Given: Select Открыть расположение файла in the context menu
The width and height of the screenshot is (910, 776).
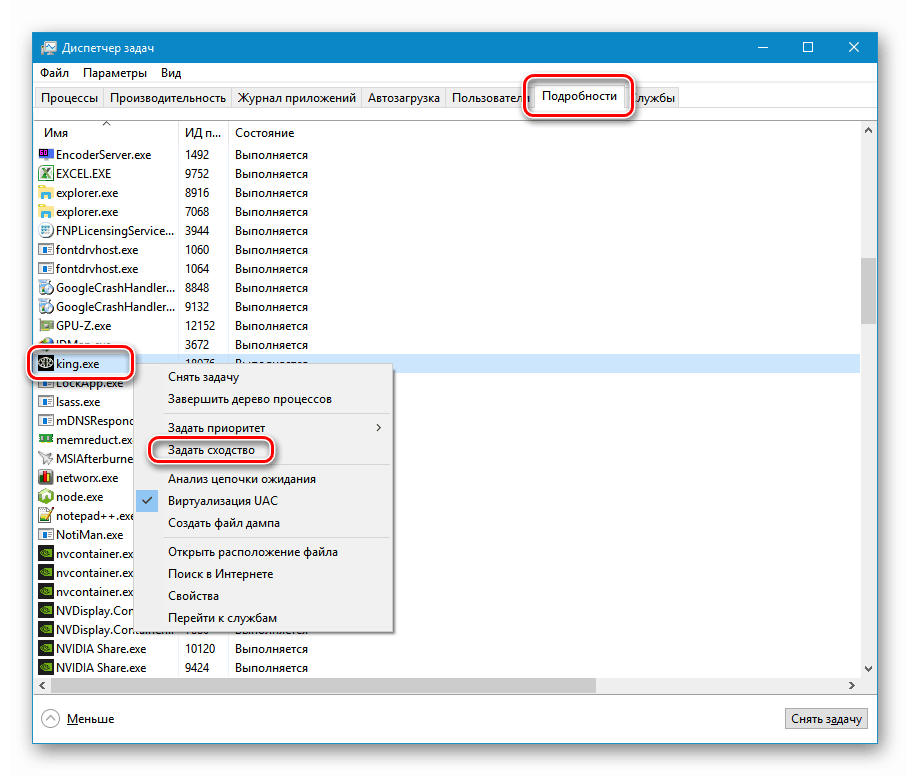Looking at the screenshot, I should 253,552.
